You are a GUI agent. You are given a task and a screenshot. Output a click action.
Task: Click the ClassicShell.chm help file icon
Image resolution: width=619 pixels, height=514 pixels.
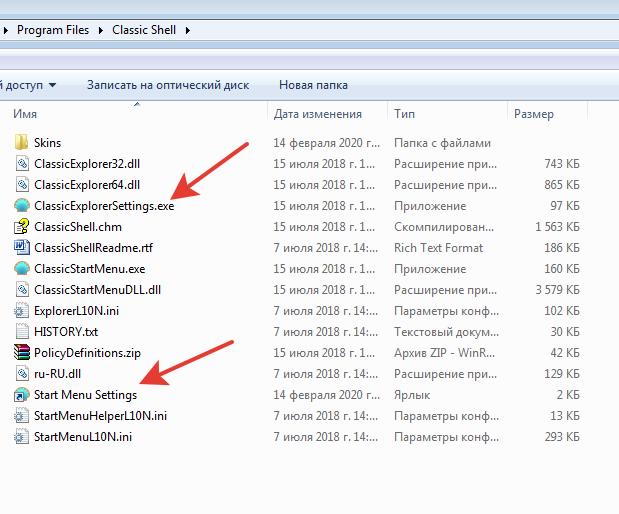pos(22,227)
